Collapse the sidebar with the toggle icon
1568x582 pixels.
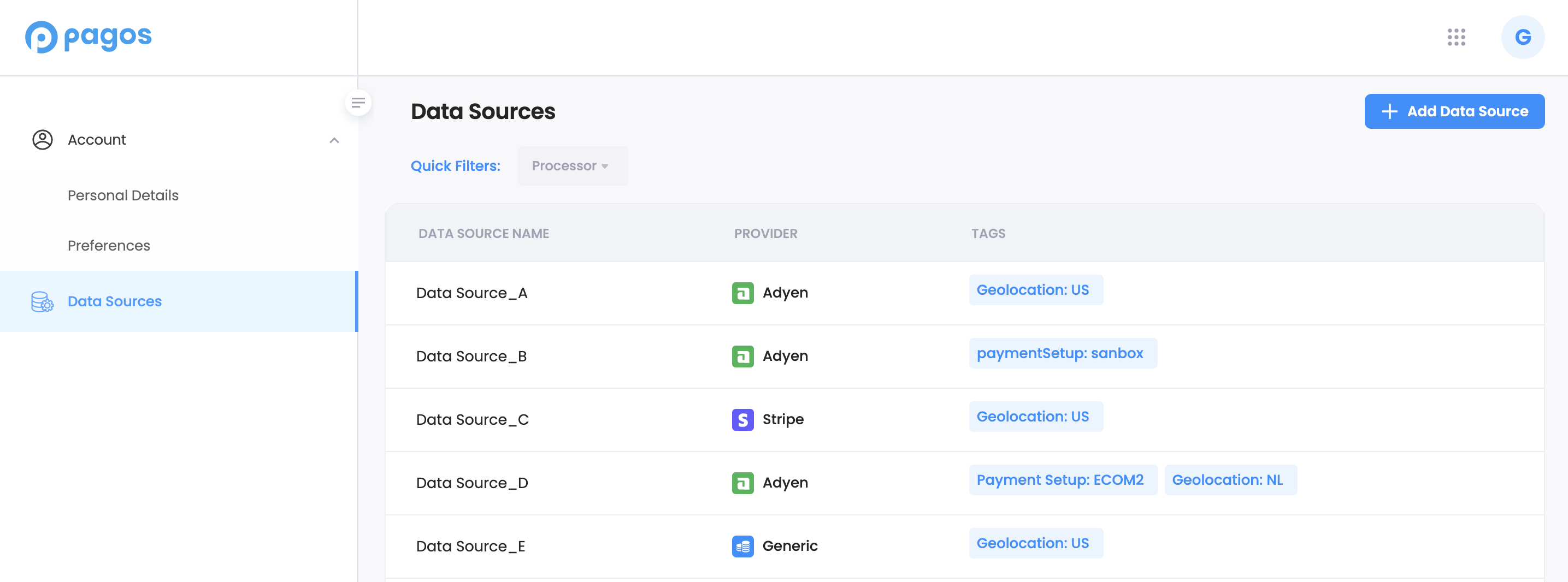pyautogui.click(x=358, y=103)
